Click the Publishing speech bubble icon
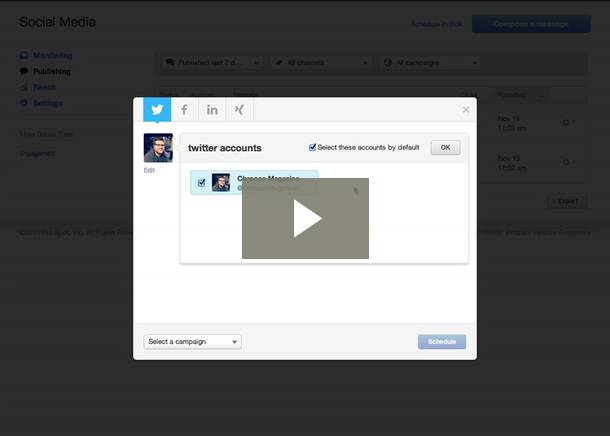The image size is (610, 436). [24, 71]
